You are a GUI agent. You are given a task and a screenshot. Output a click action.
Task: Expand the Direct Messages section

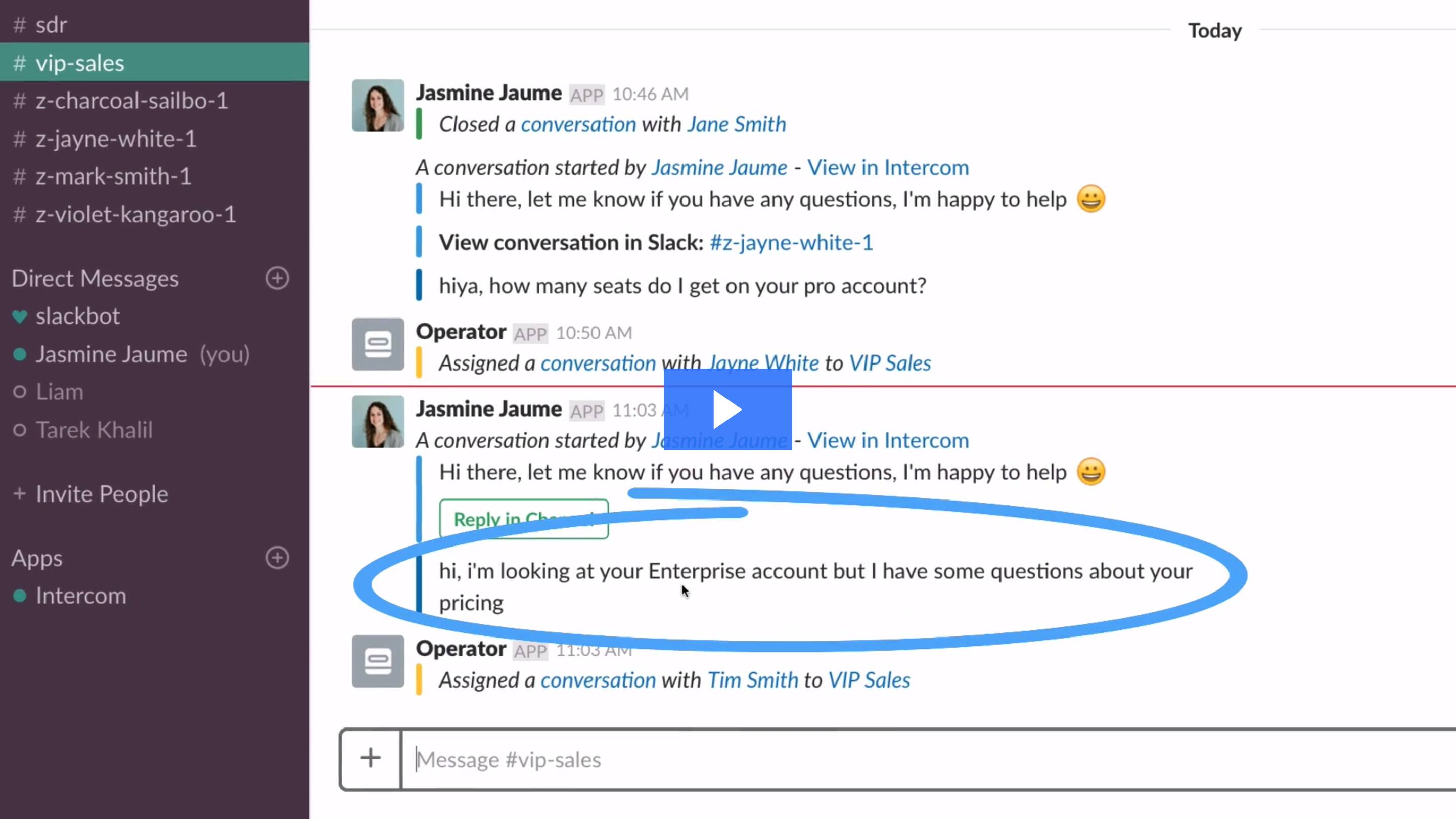pyautogui.click(x=95, y=277)
